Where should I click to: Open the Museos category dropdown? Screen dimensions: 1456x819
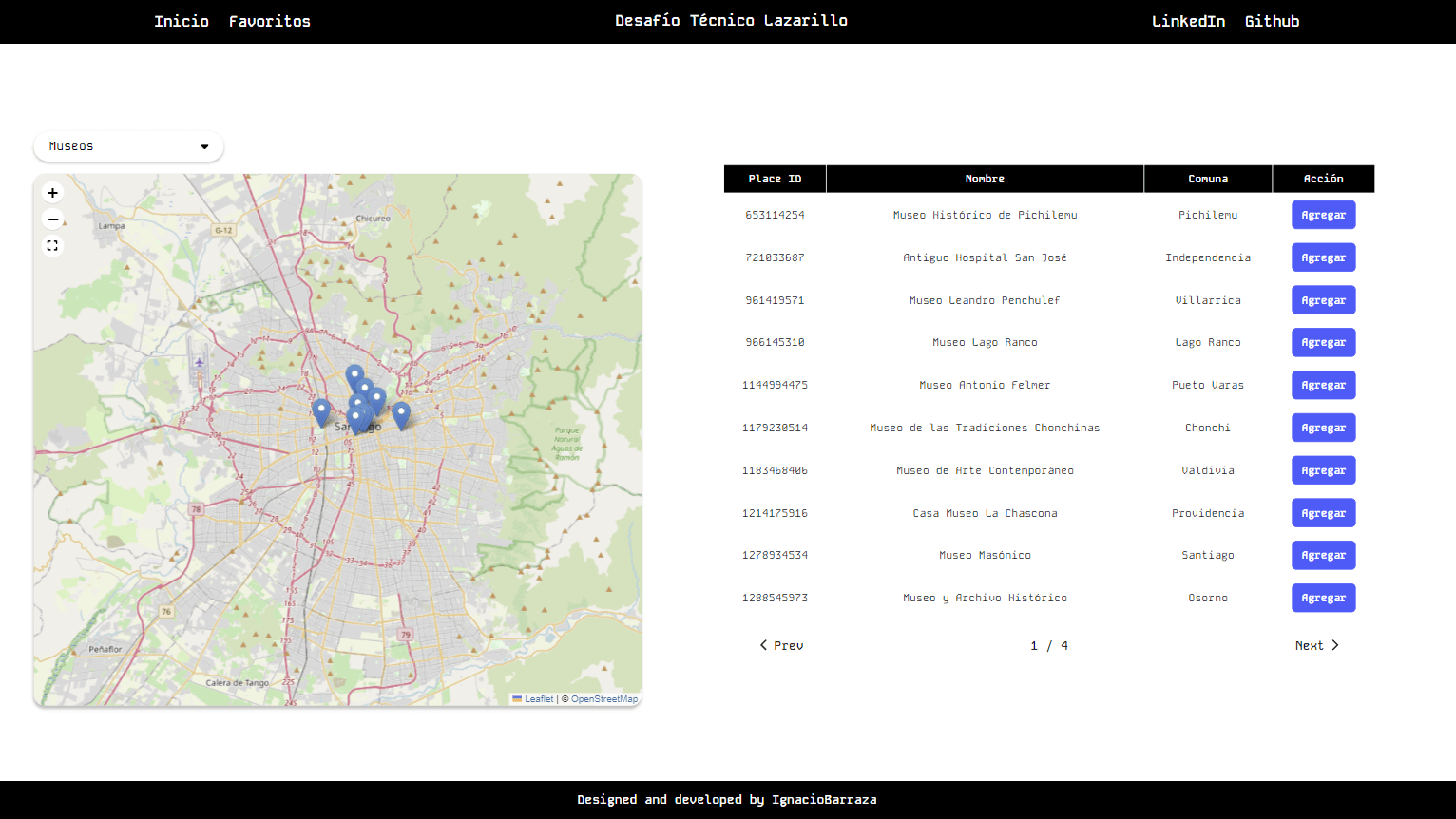(x=128, y=146)
